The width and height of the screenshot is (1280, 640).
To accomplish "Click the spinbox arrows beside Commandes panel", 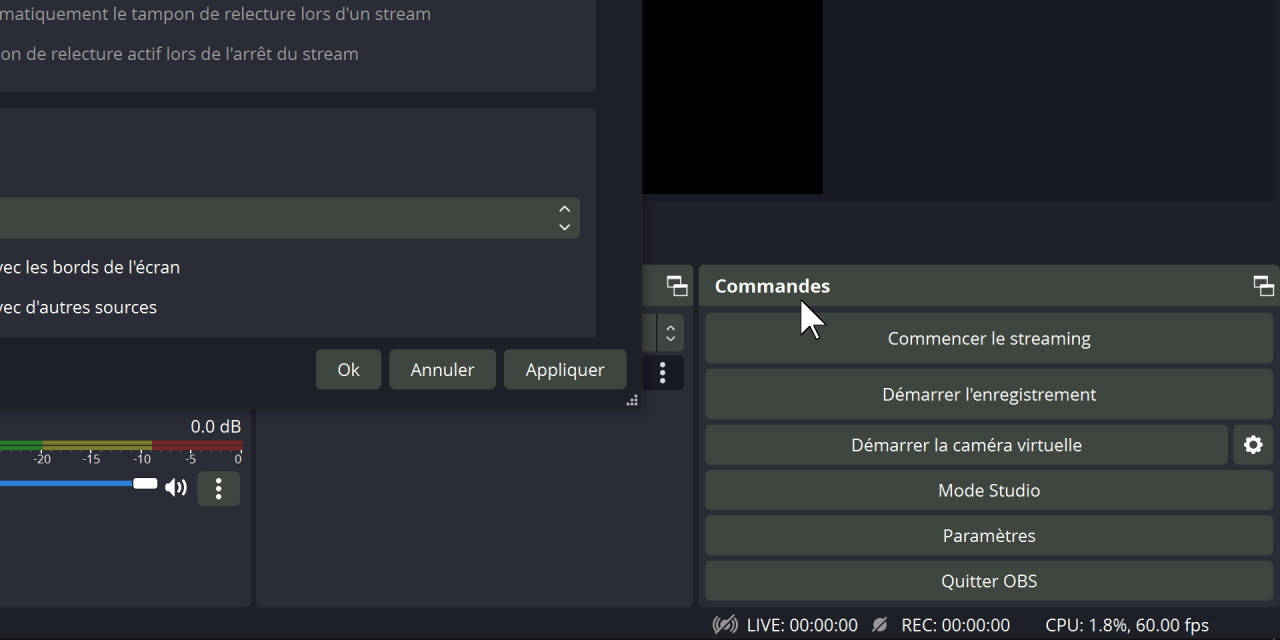I will [x=670, y=331].
